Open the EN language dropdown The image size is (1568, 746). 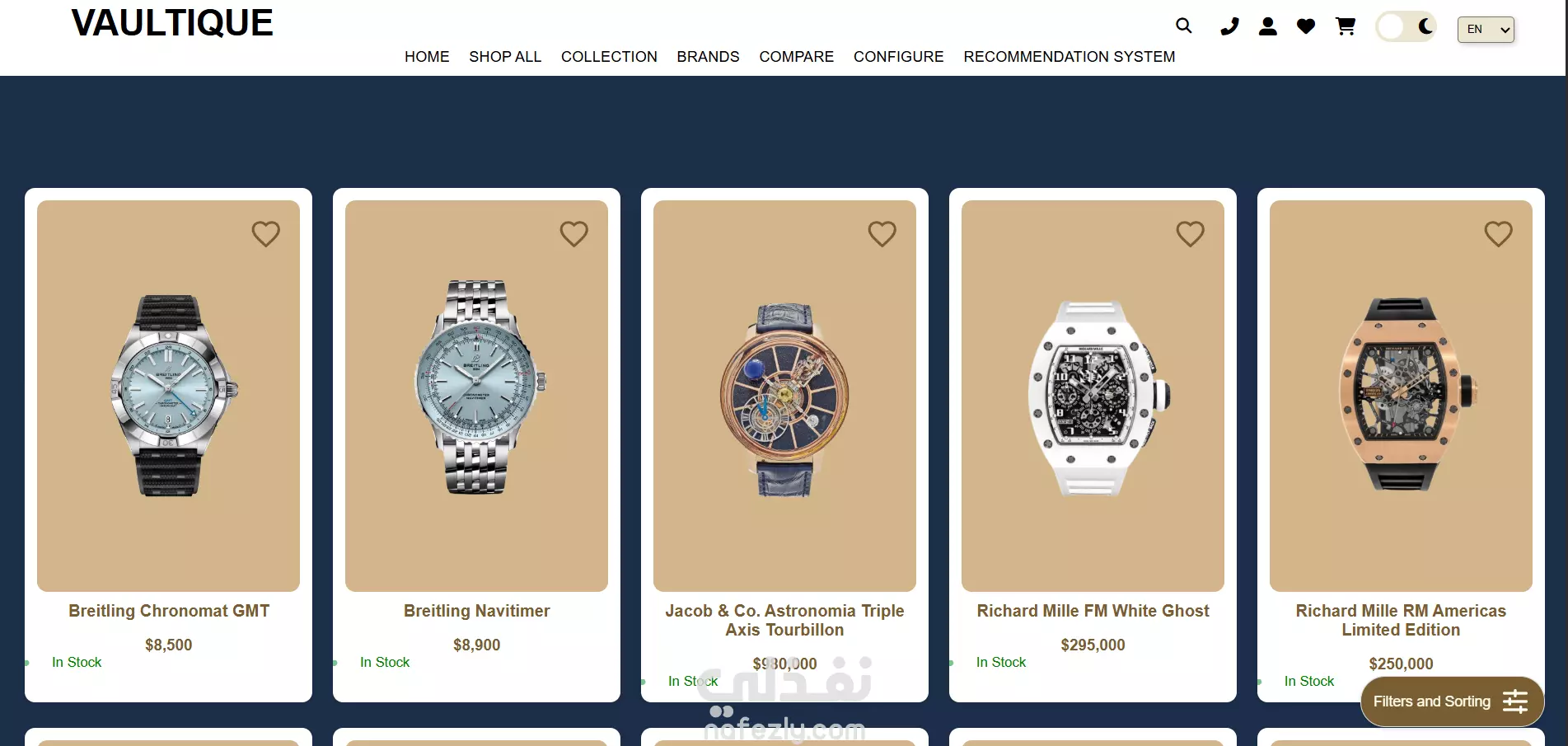[1486, 30]
